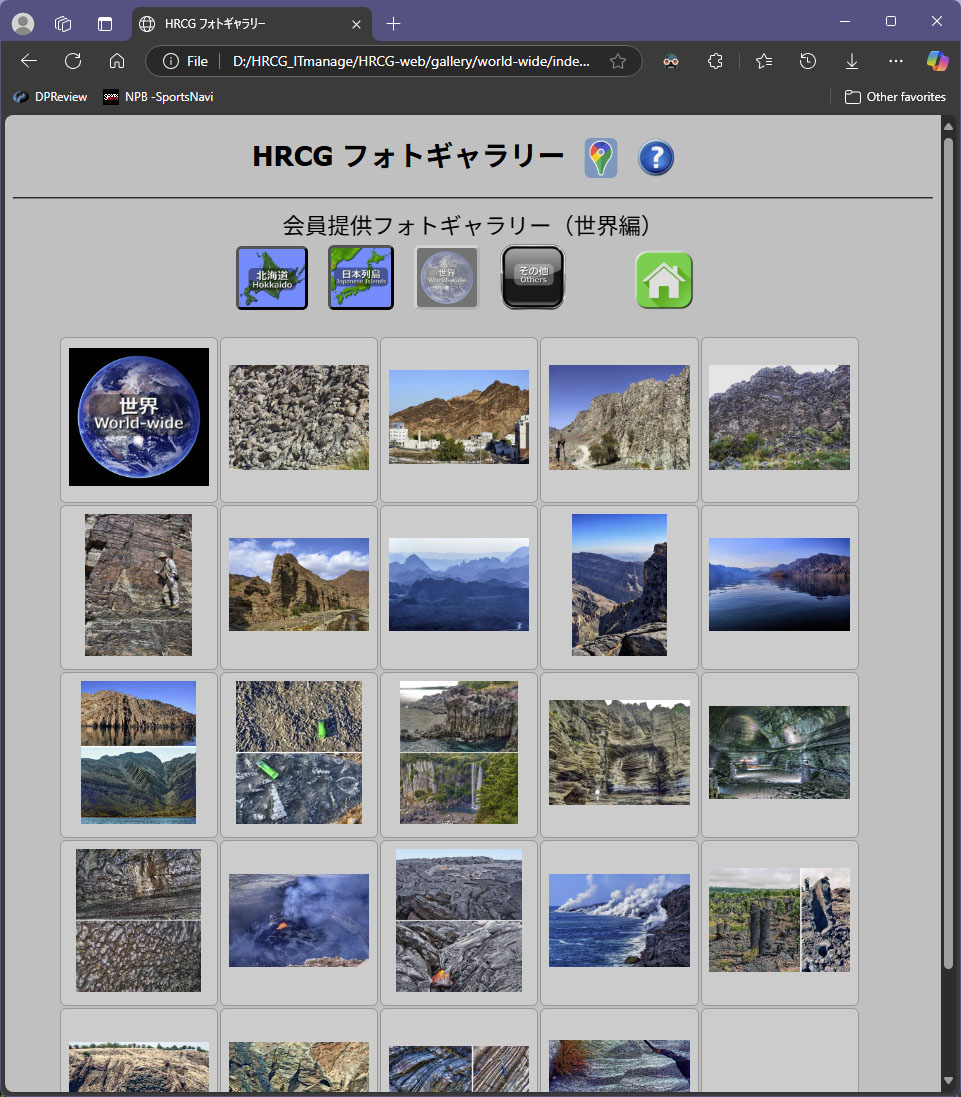Open Other favorites folder

coord(895,97)
